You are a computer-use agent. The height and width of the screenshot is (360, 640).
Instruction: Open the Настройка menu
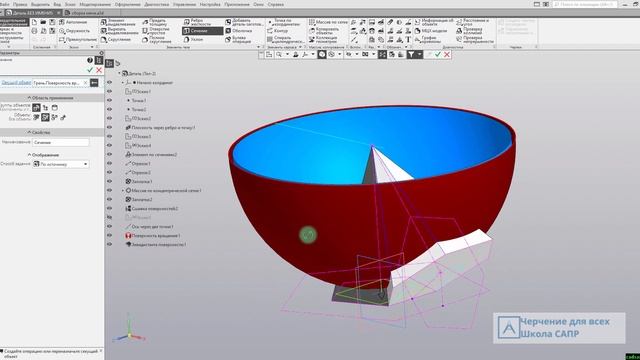pos(210,4)
